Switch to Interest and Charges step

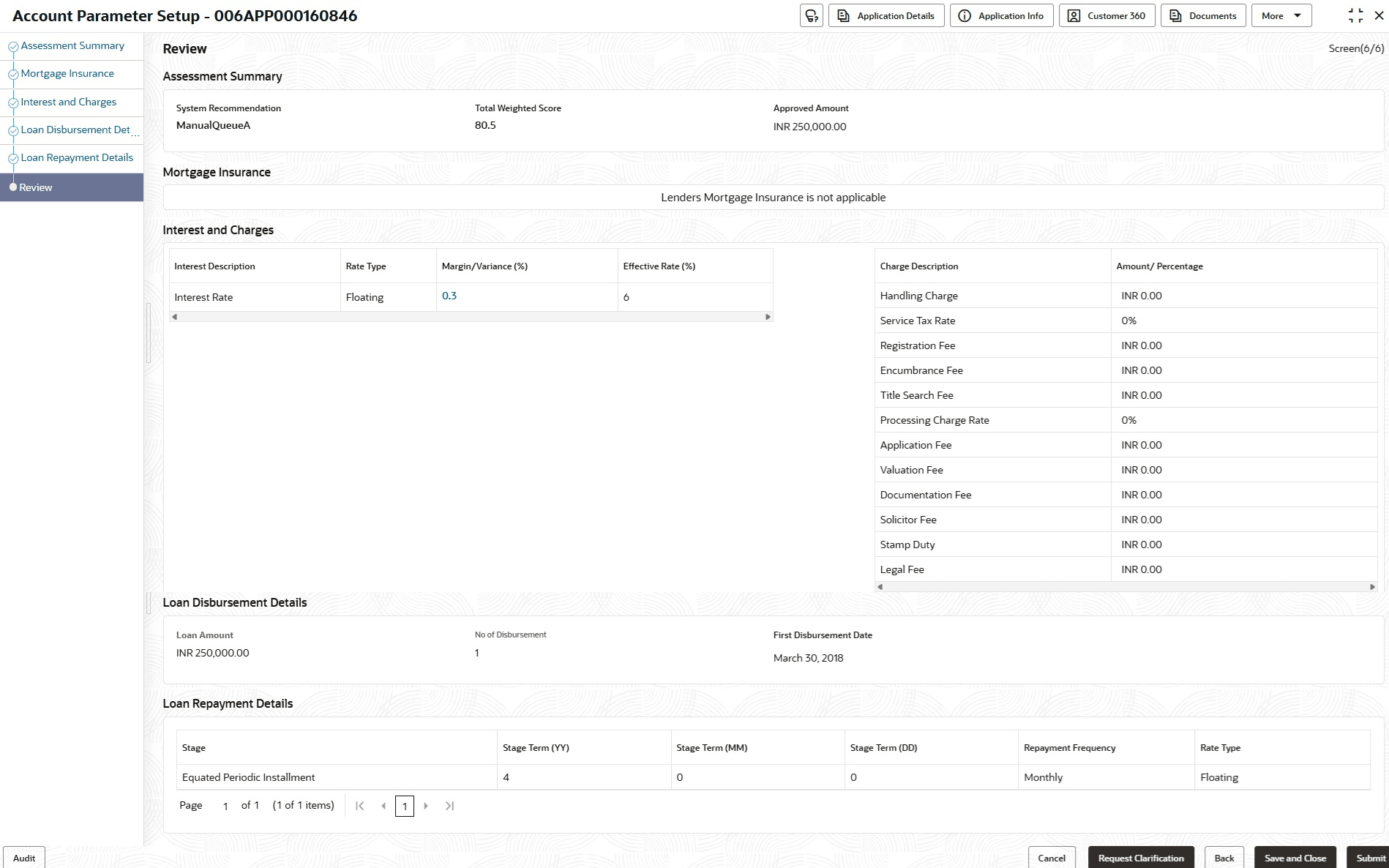pos(69,102)
